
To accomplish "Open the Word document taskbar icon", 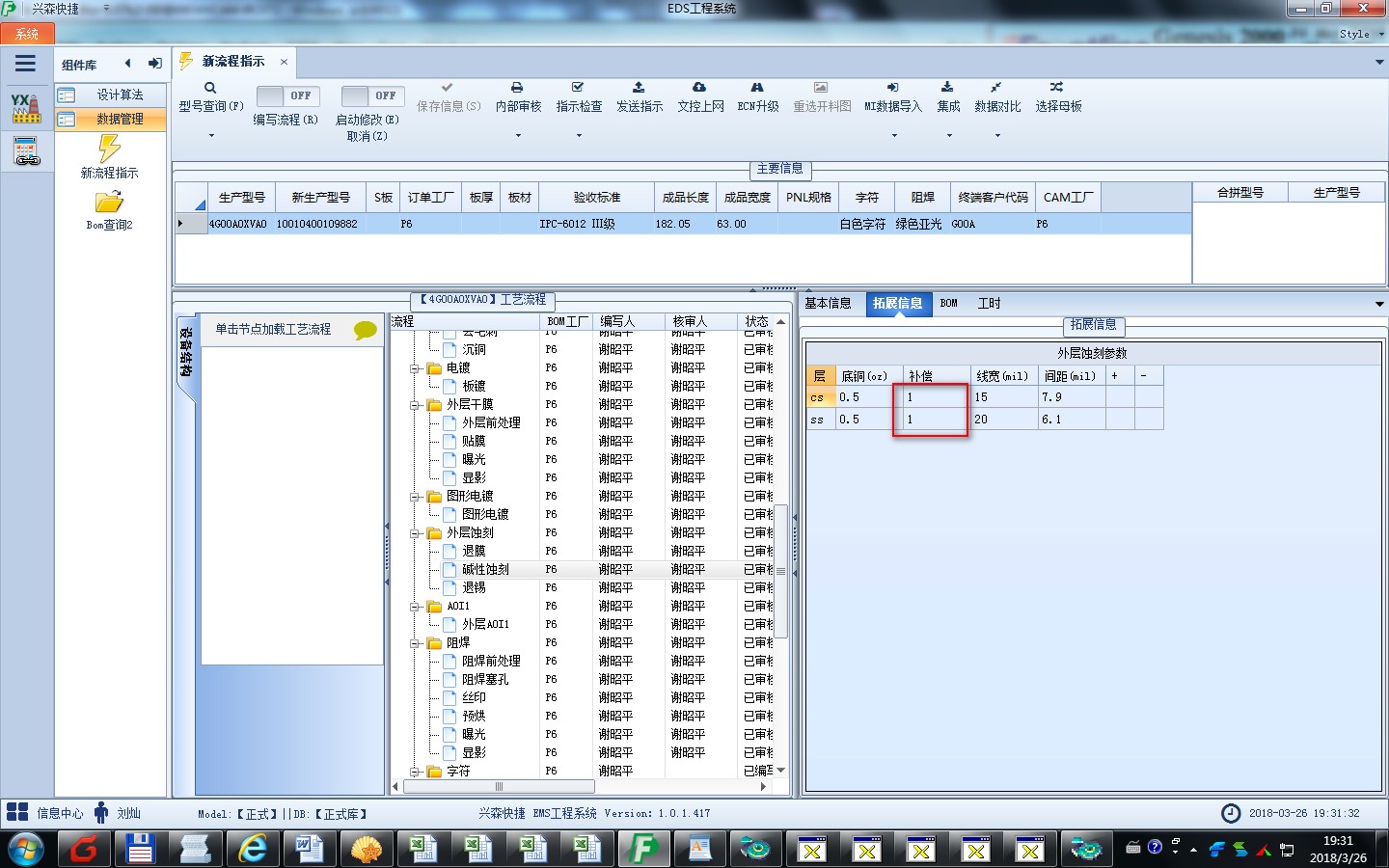I will click(x=309, y=850).
